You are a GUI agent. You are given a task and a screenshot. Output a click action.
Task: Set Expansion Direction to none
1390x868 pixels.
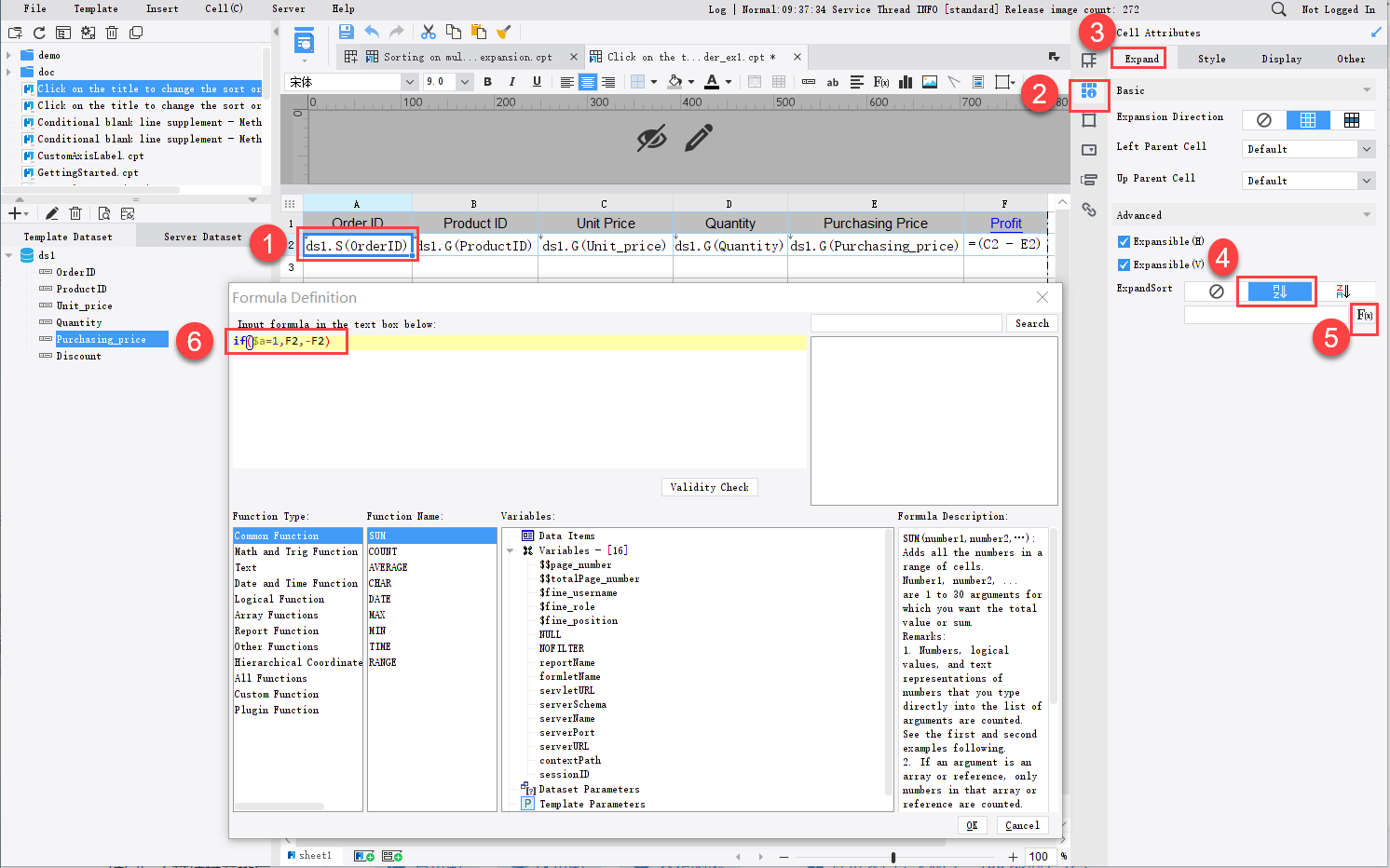pos(1264,120)
